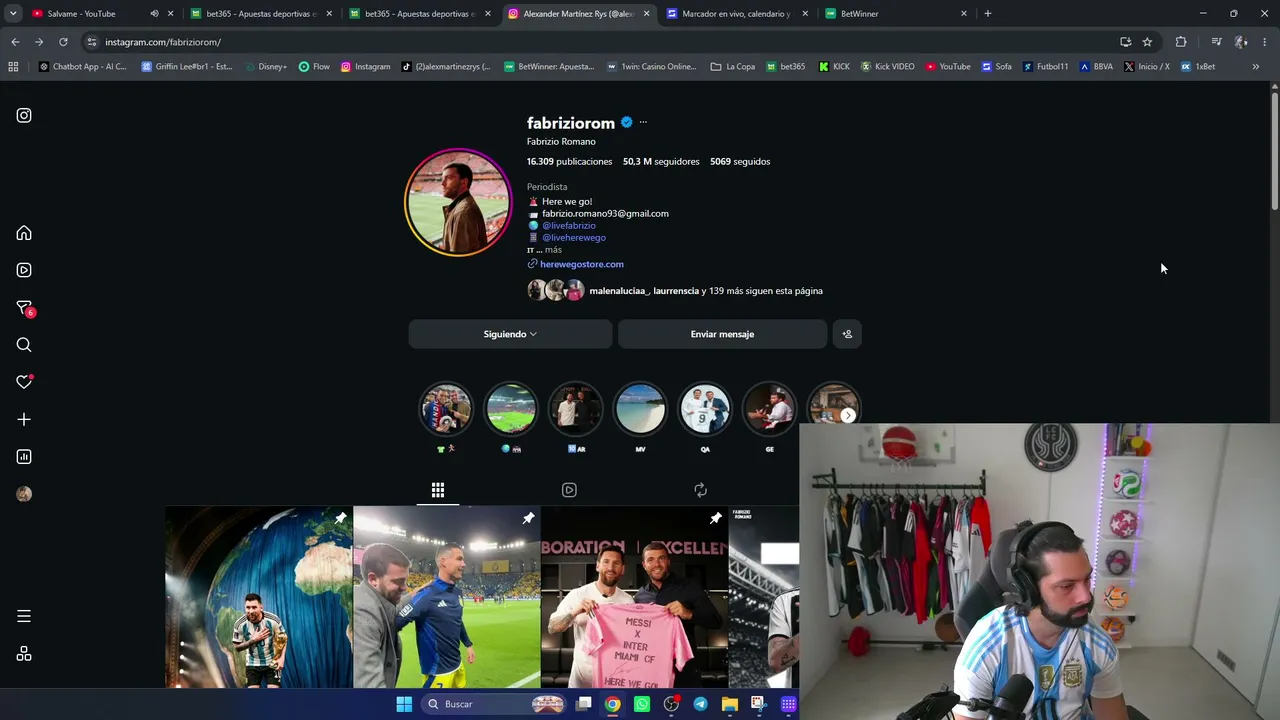Go back to the previous page
The image size is (1280, 720).
(15, 42)
